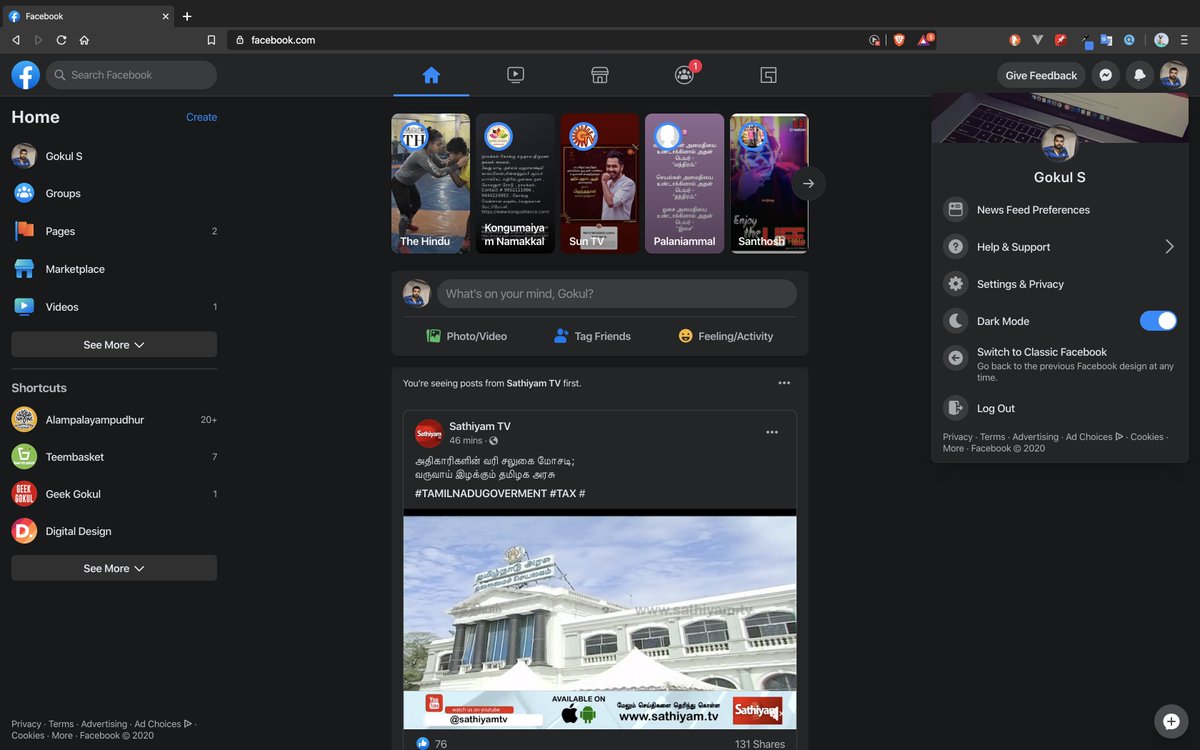
Task: Open the Groups tab with notification badge
Action: pos(684,75)
